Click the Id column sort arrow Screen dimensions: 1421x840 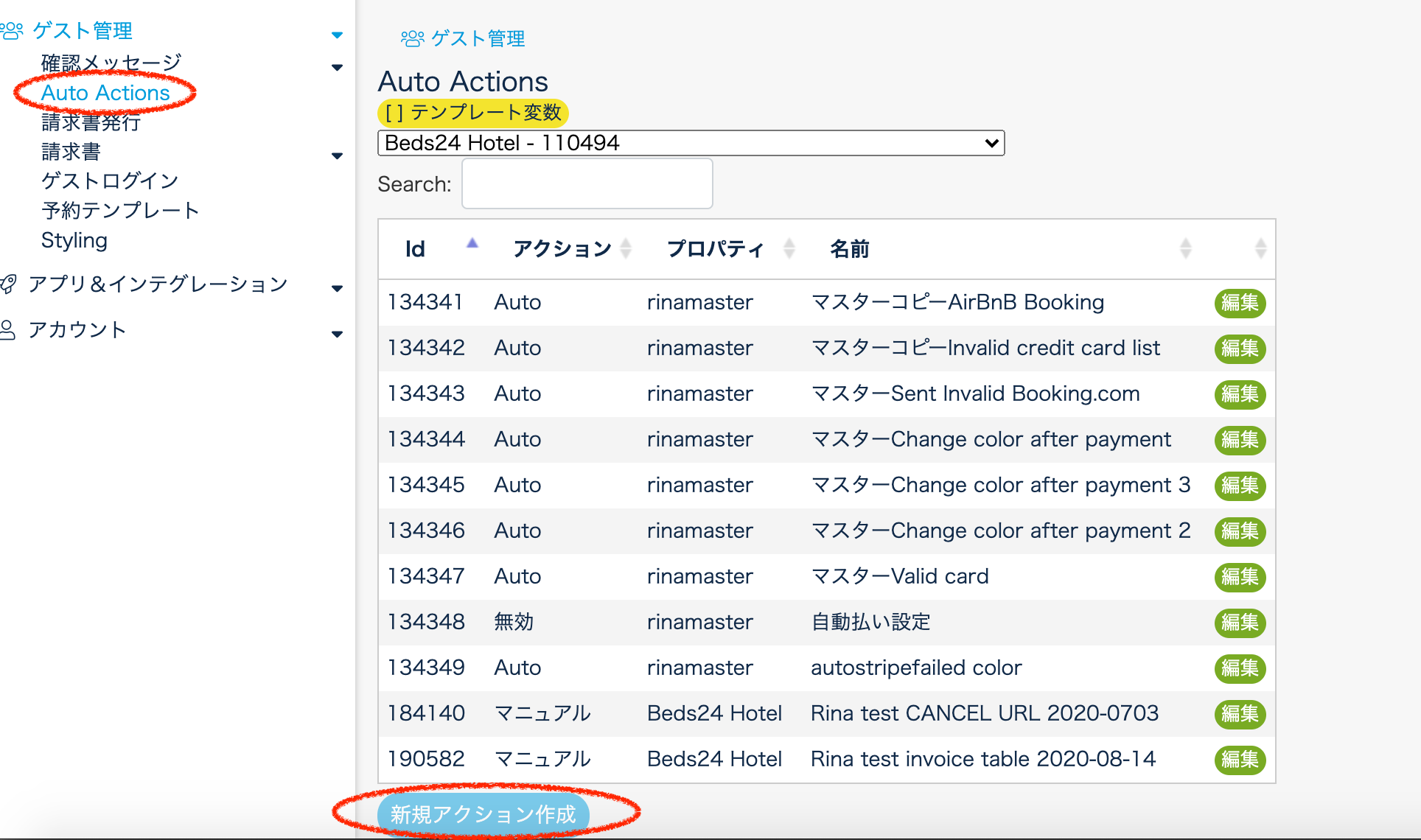click(472, 244)
